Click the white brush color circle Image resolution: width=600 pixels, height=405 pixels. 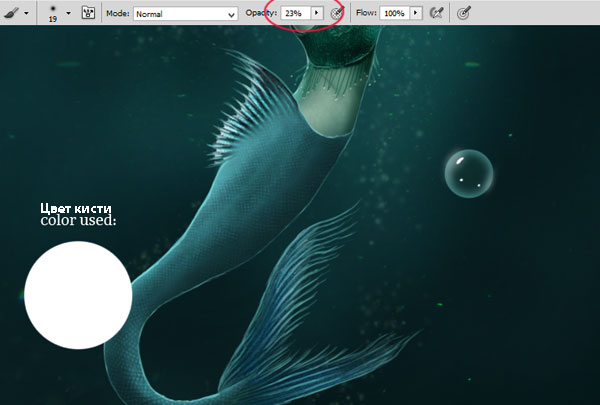point(78,295)
